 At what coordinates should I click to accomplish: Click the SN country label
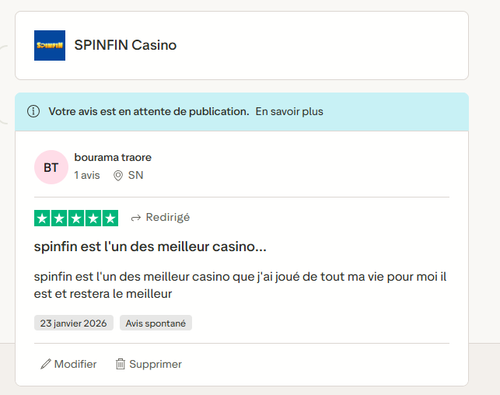pyautogui.click(x=136, y=175)
